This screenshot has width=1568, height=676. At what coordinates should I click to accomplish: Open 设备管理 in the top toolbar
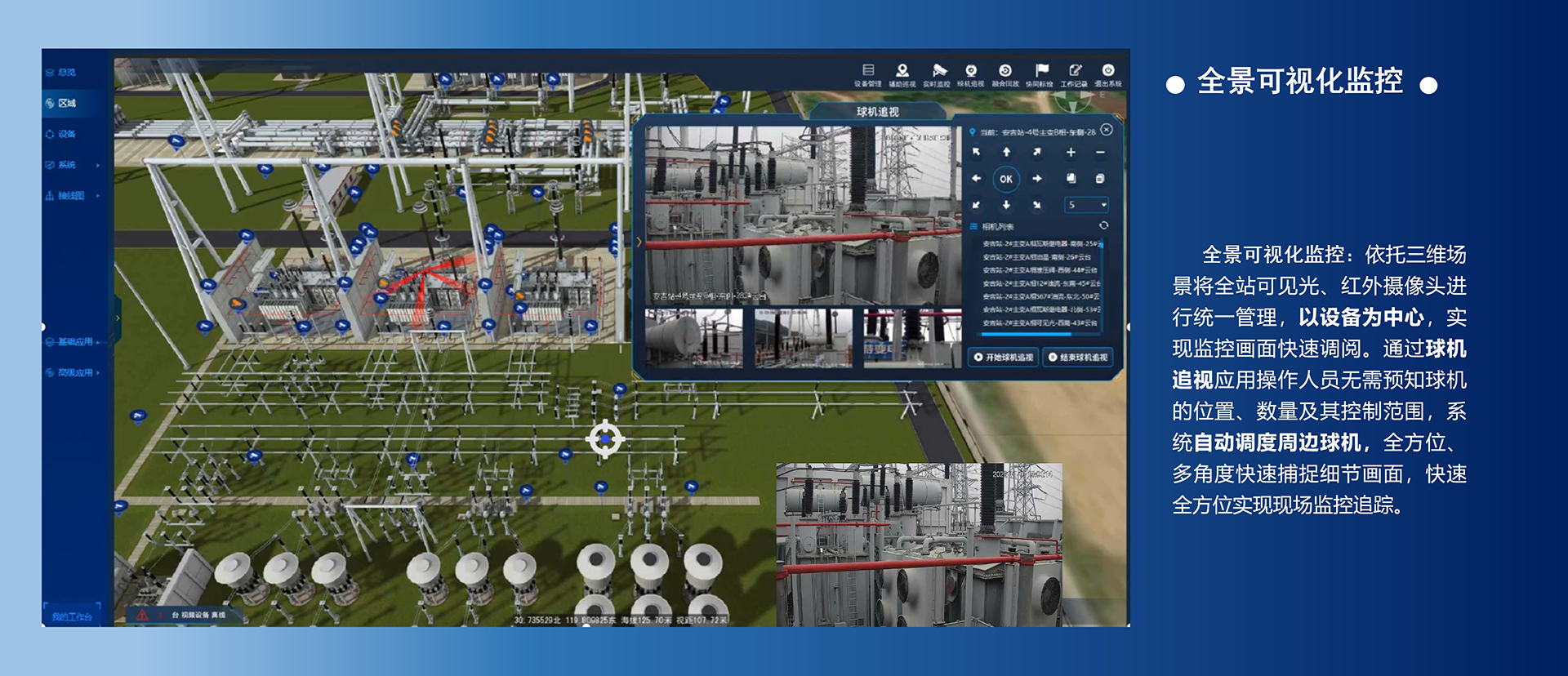click(x=867, y=72)
